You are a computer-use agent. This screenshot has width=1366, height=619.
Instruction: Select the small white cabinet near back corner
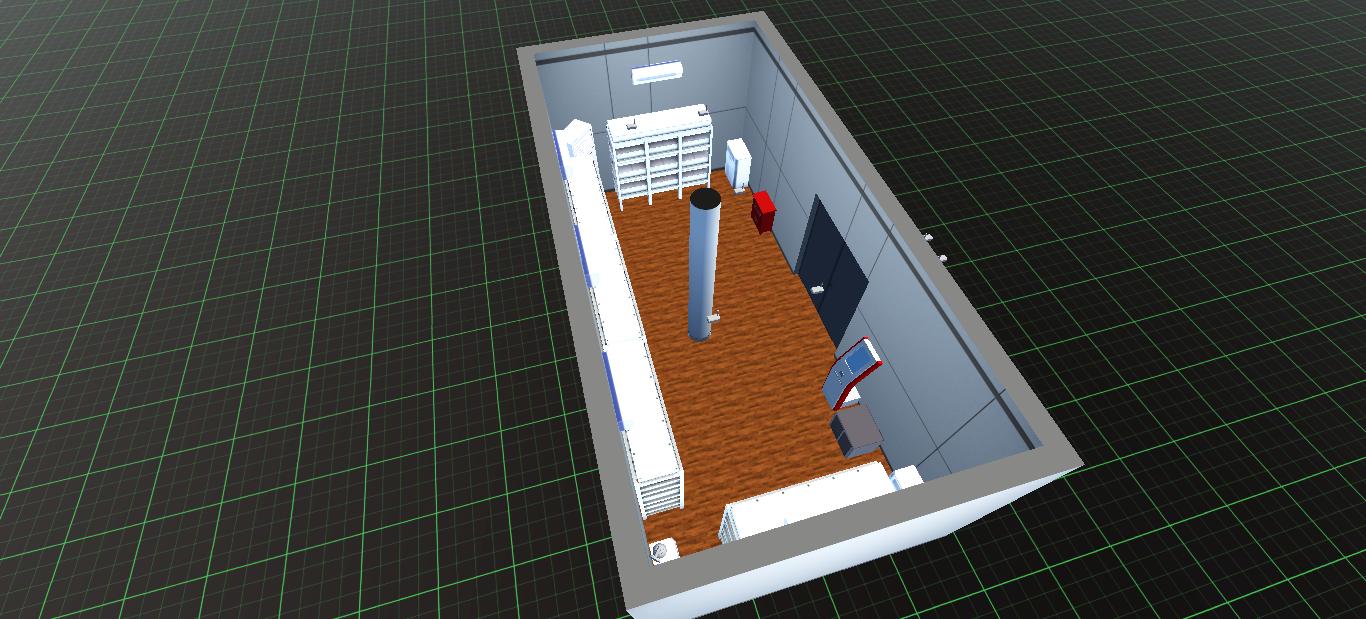(x=739, y=165)
